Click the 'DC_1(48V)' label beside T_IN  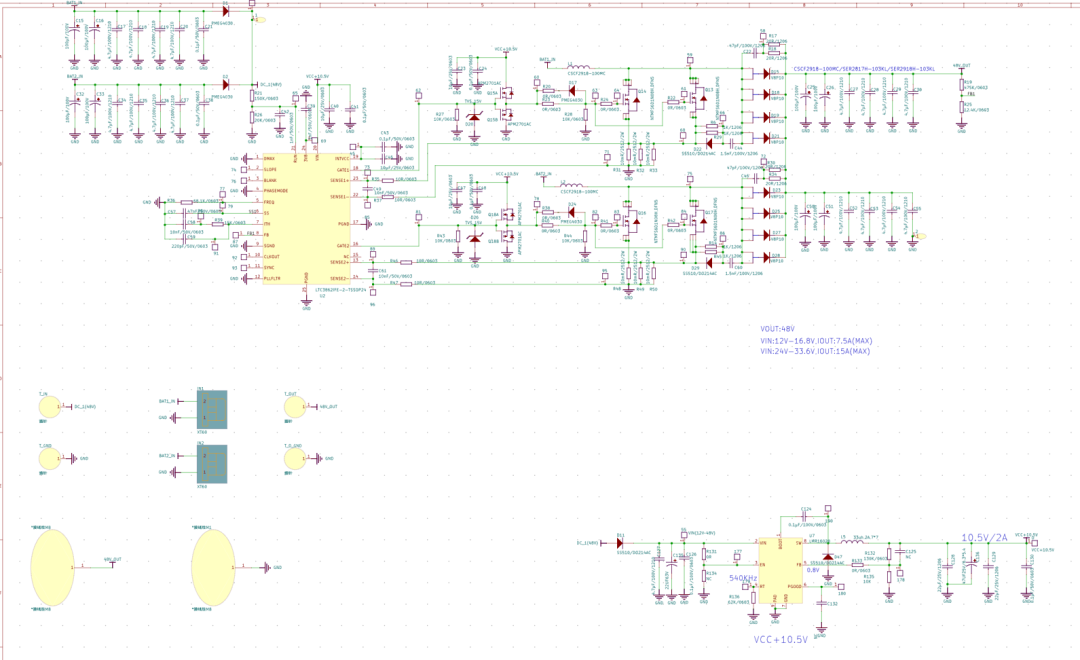coord(85,406)
